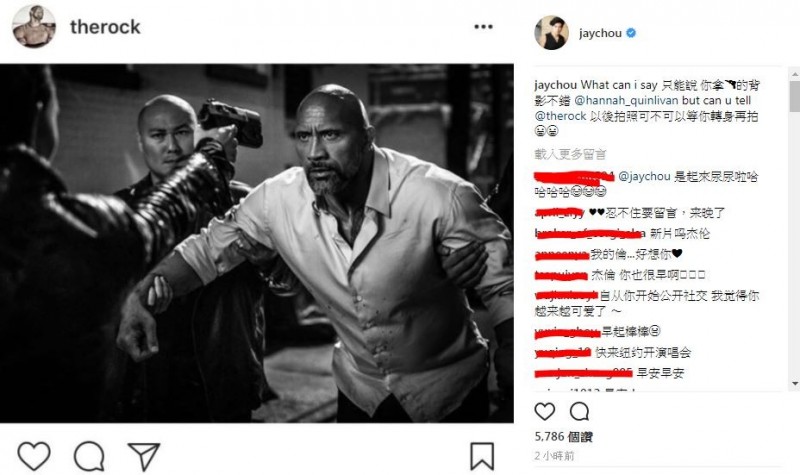The image size is (800, 475).
Task: Open jaychou's profile from header username
Action: (x=600, y=33)
